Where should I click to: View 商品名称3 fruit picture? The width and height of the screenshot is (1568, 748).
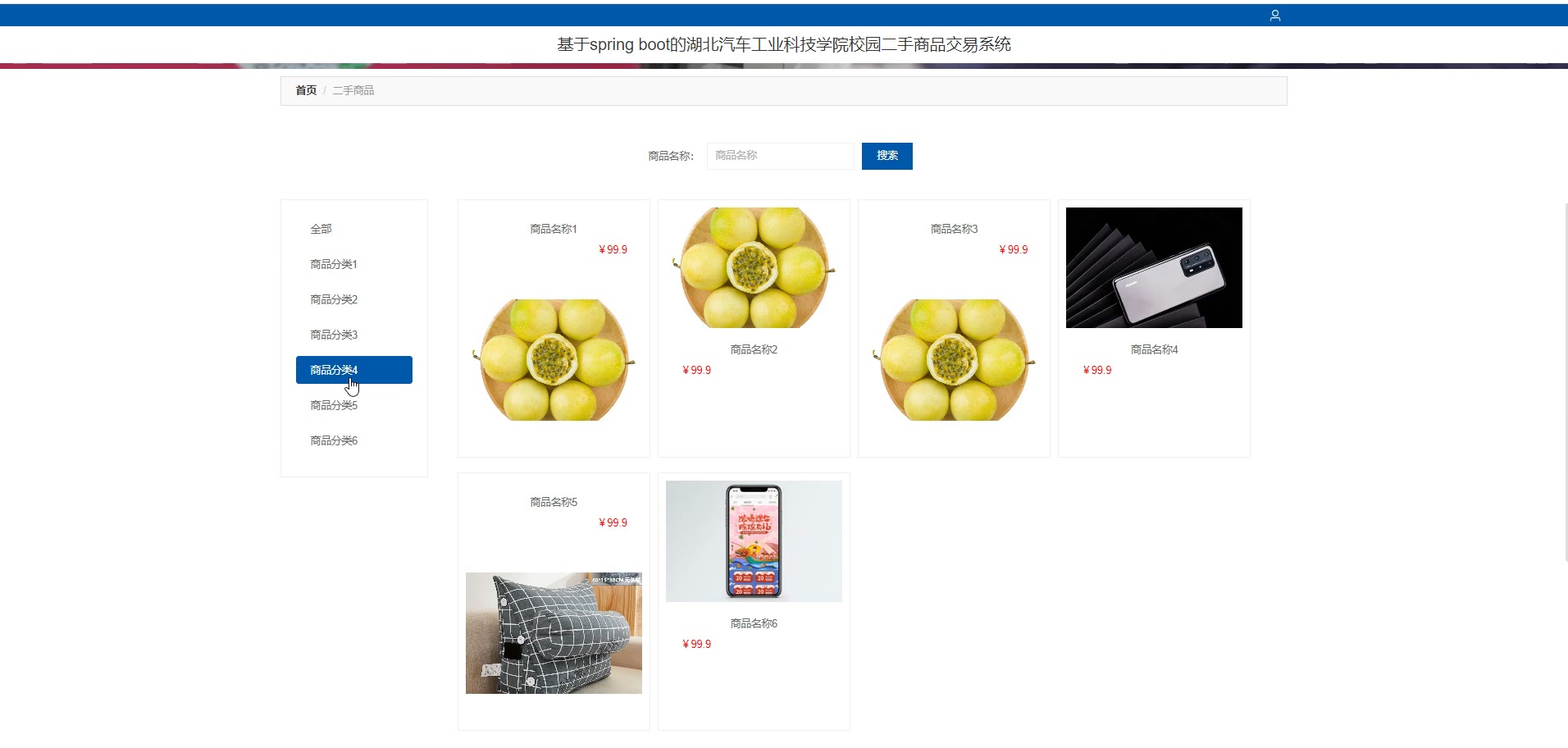point(954,360)
